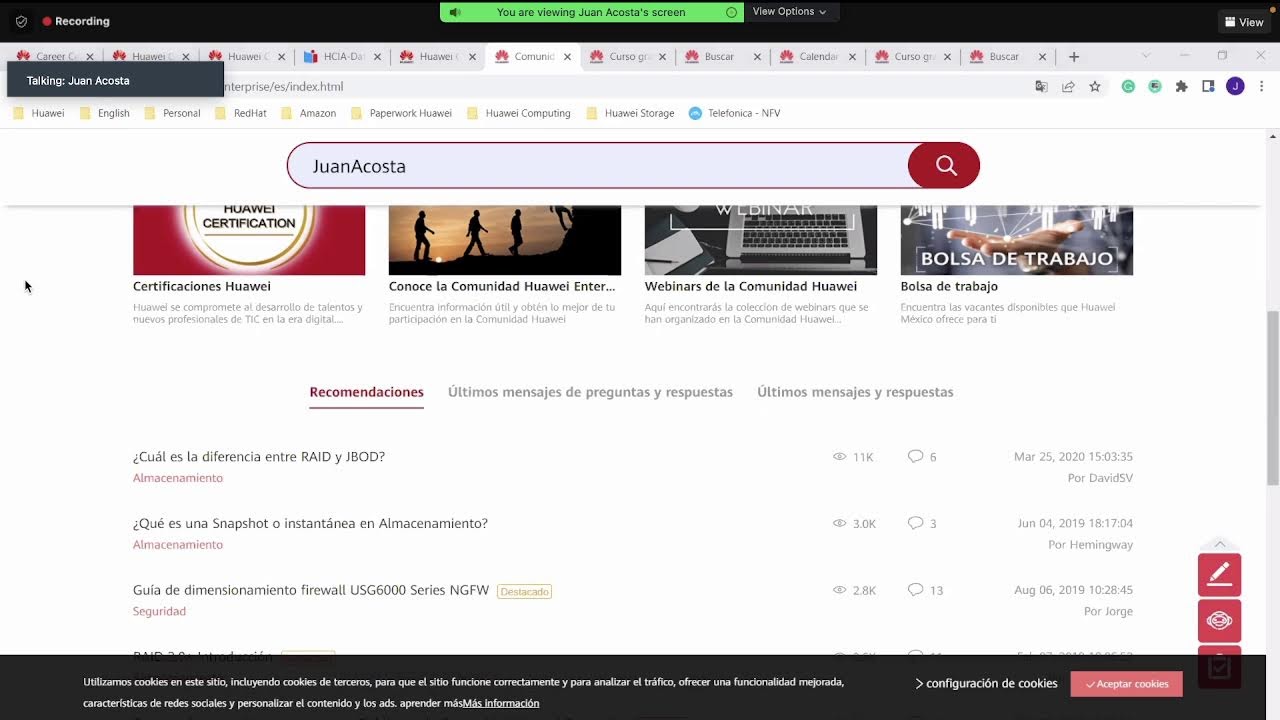Open a new browser tab with plus
1280x720 pixels.
point(1074,57)
